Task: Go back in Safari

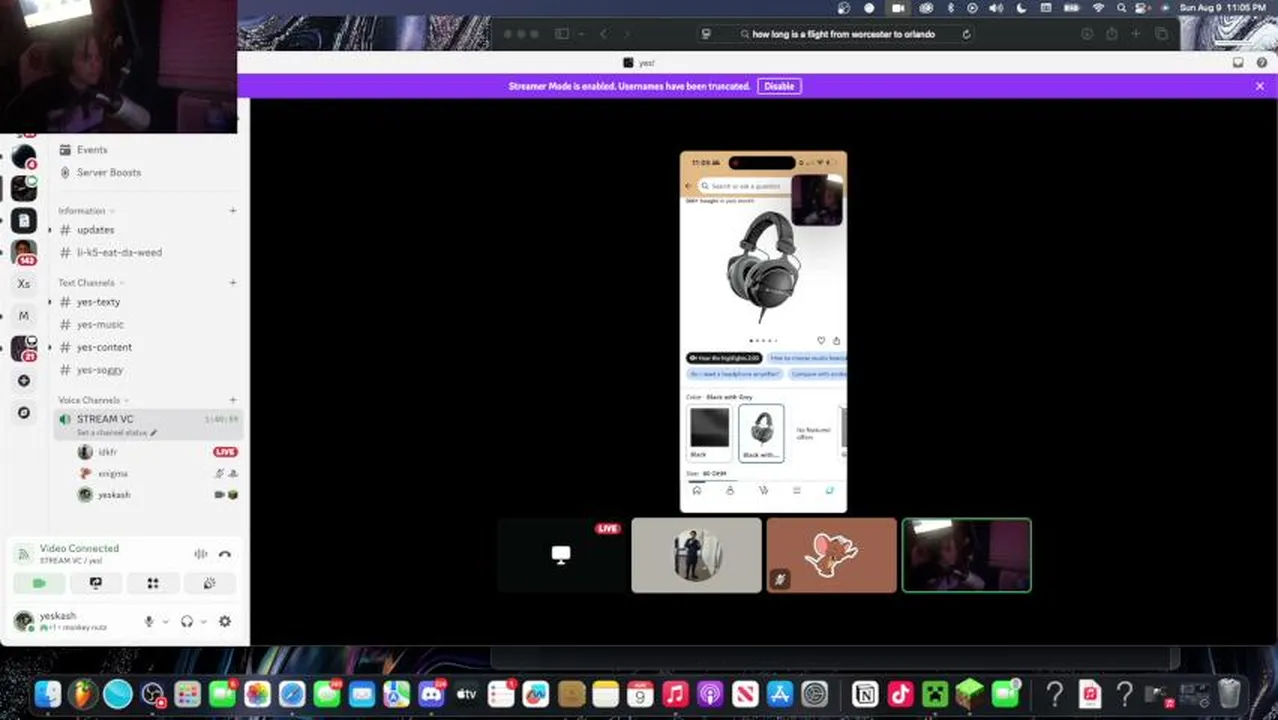Action: click(603, 34)
